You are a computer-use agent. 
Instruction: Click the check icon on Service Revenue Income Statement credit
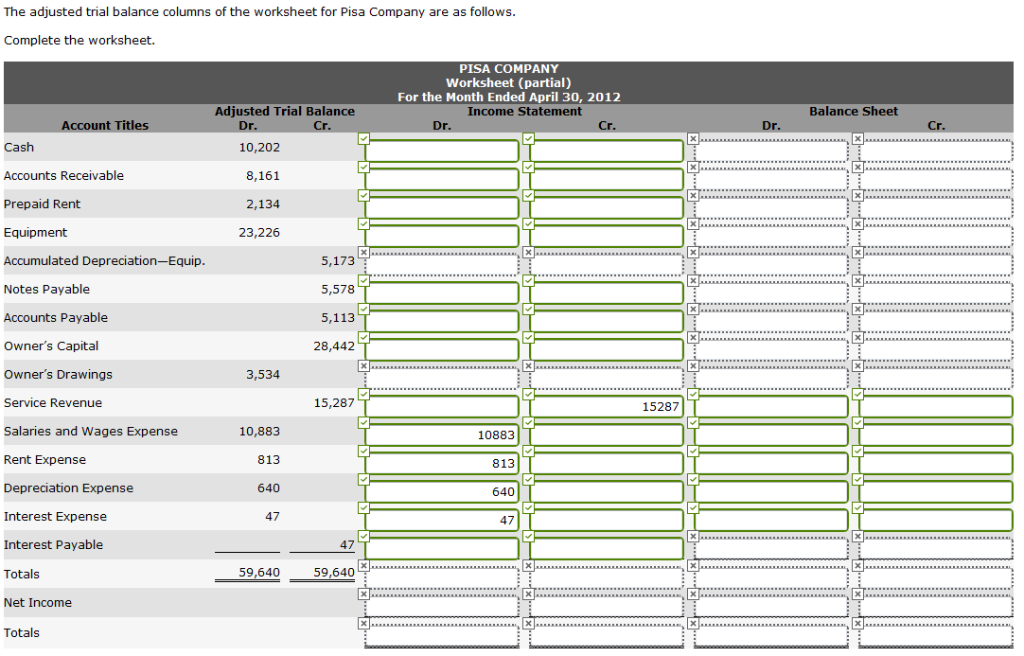coord(528,394)
